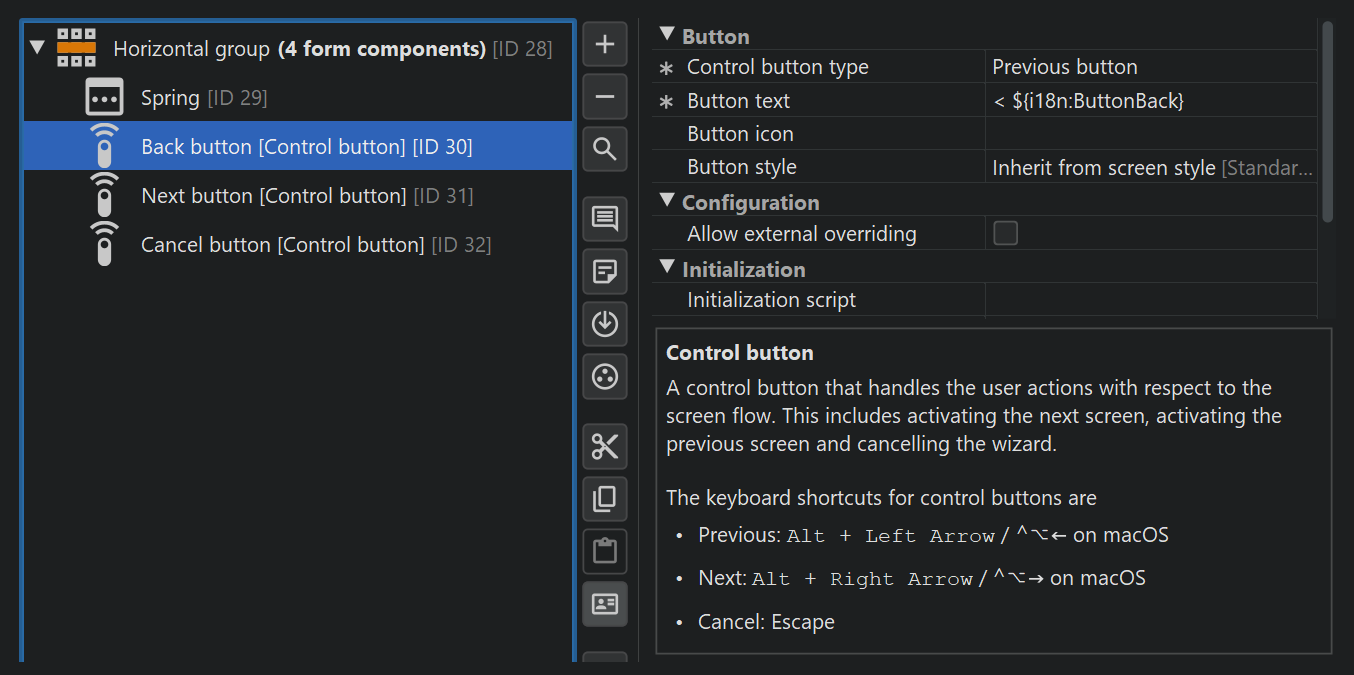Open the Control button type value dropdown
Viewport: 1354px width, 675px height.
(x=1150, y=67)
